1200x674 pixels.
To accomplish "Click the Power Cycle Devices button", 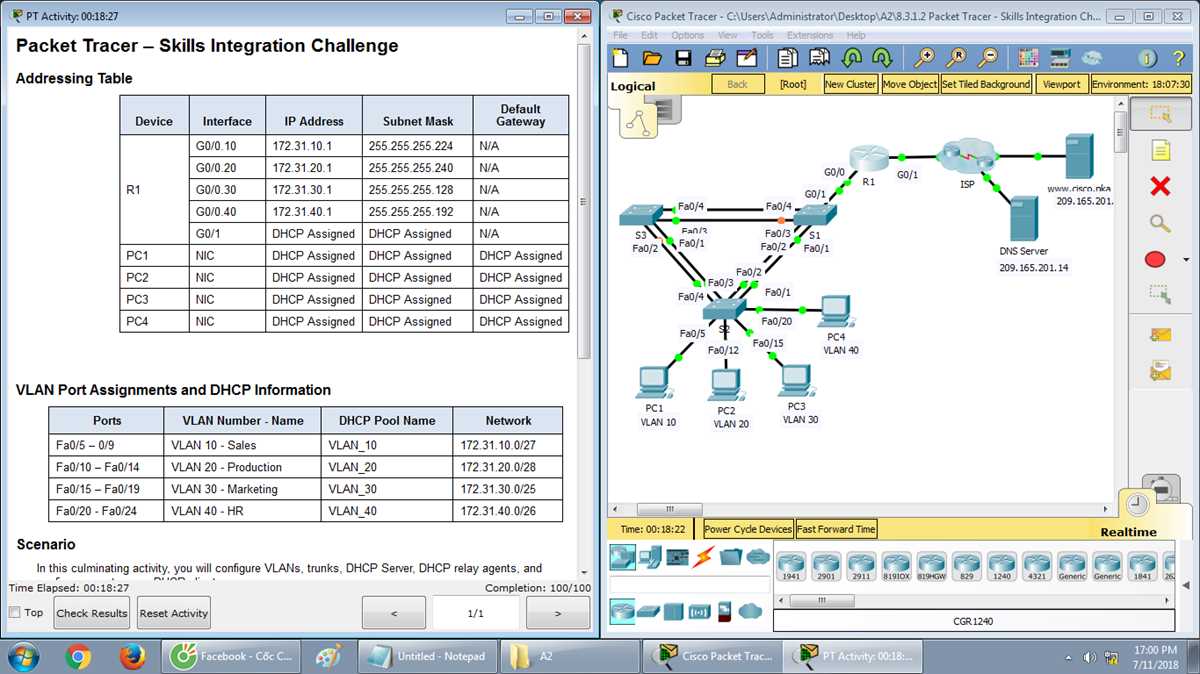I will pos(748,529).
